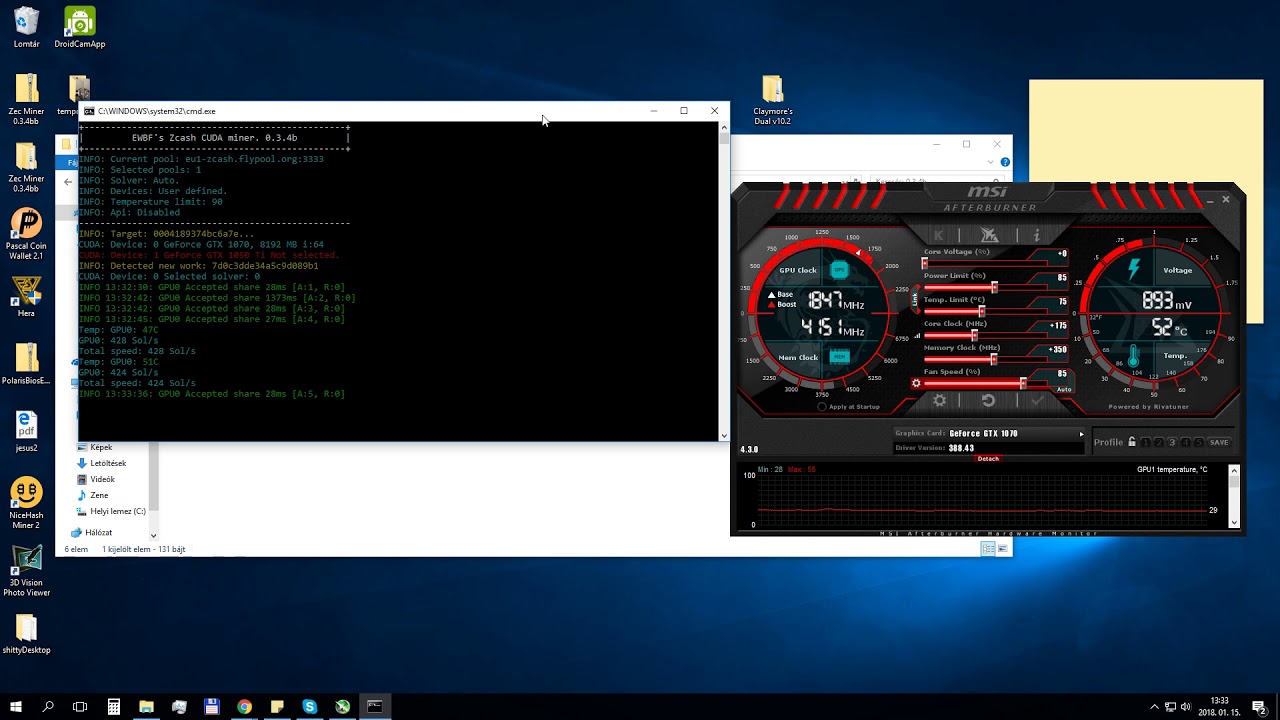
Task: Click the Power Limit slider handle
Action: point(994,288)
